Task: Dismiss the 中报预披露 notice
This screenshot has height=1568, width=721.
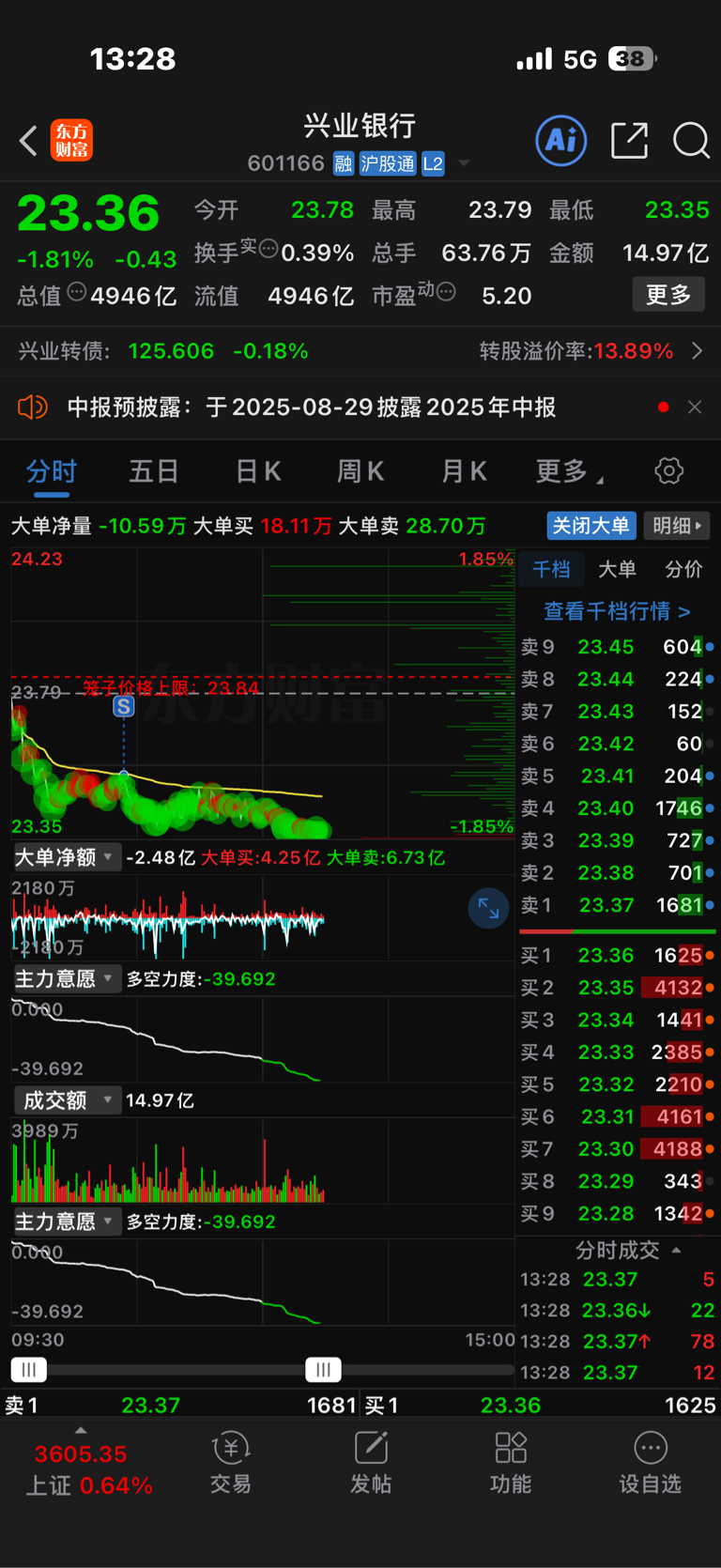Action: tap(695, 407)
